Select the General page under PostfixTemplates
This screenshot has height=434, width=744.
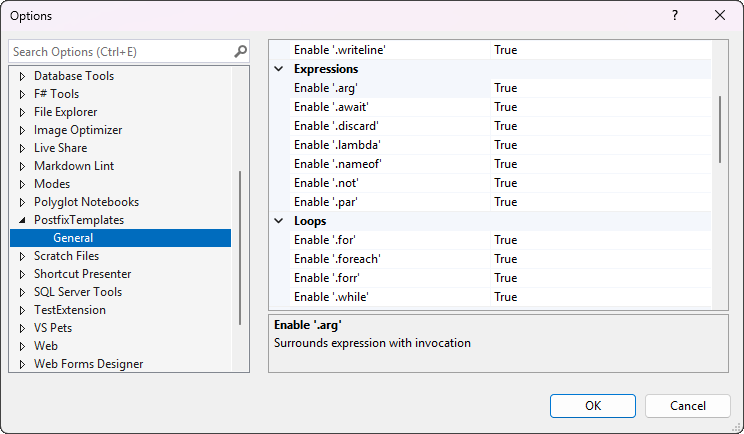click(x=73, y=238)
